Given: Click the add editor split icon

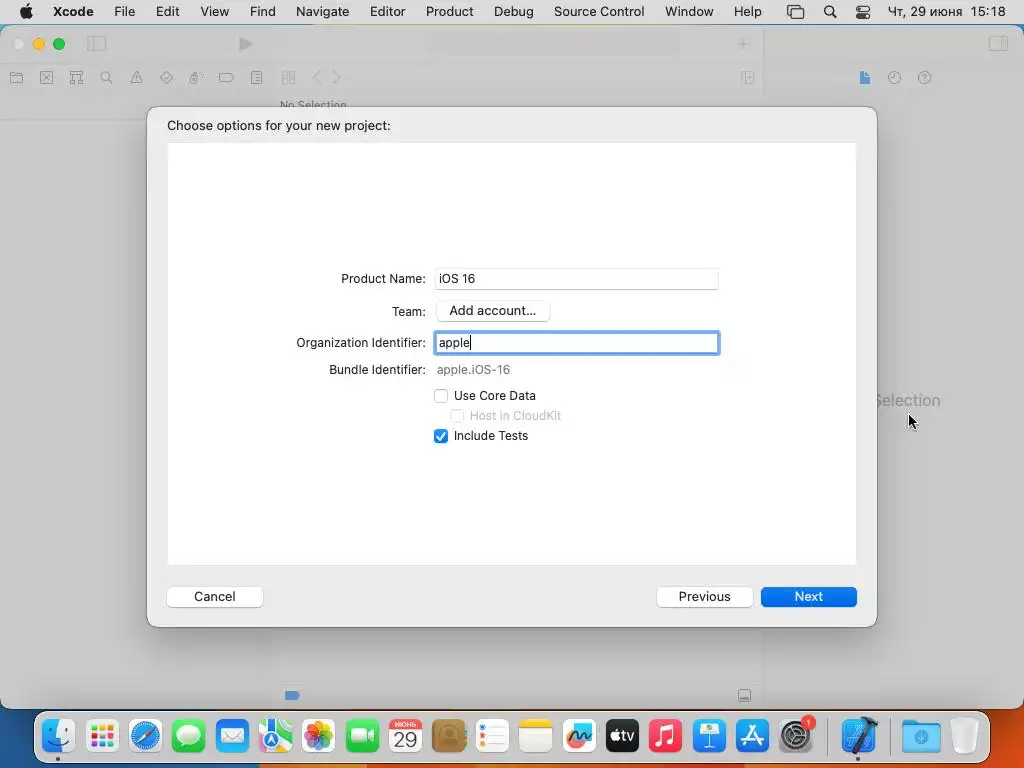Looking at the screenshot, I should tap(748, 78).
